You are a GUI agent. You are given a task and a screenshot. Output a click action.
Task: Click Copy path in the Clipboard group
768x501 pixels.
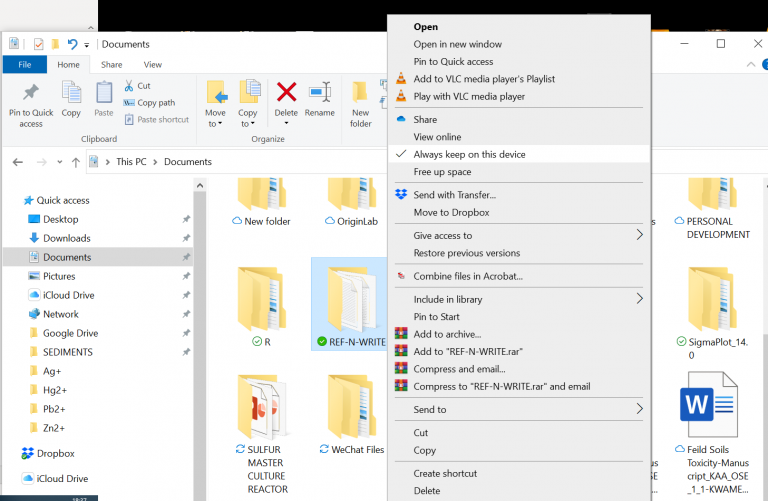click(155, 103)
